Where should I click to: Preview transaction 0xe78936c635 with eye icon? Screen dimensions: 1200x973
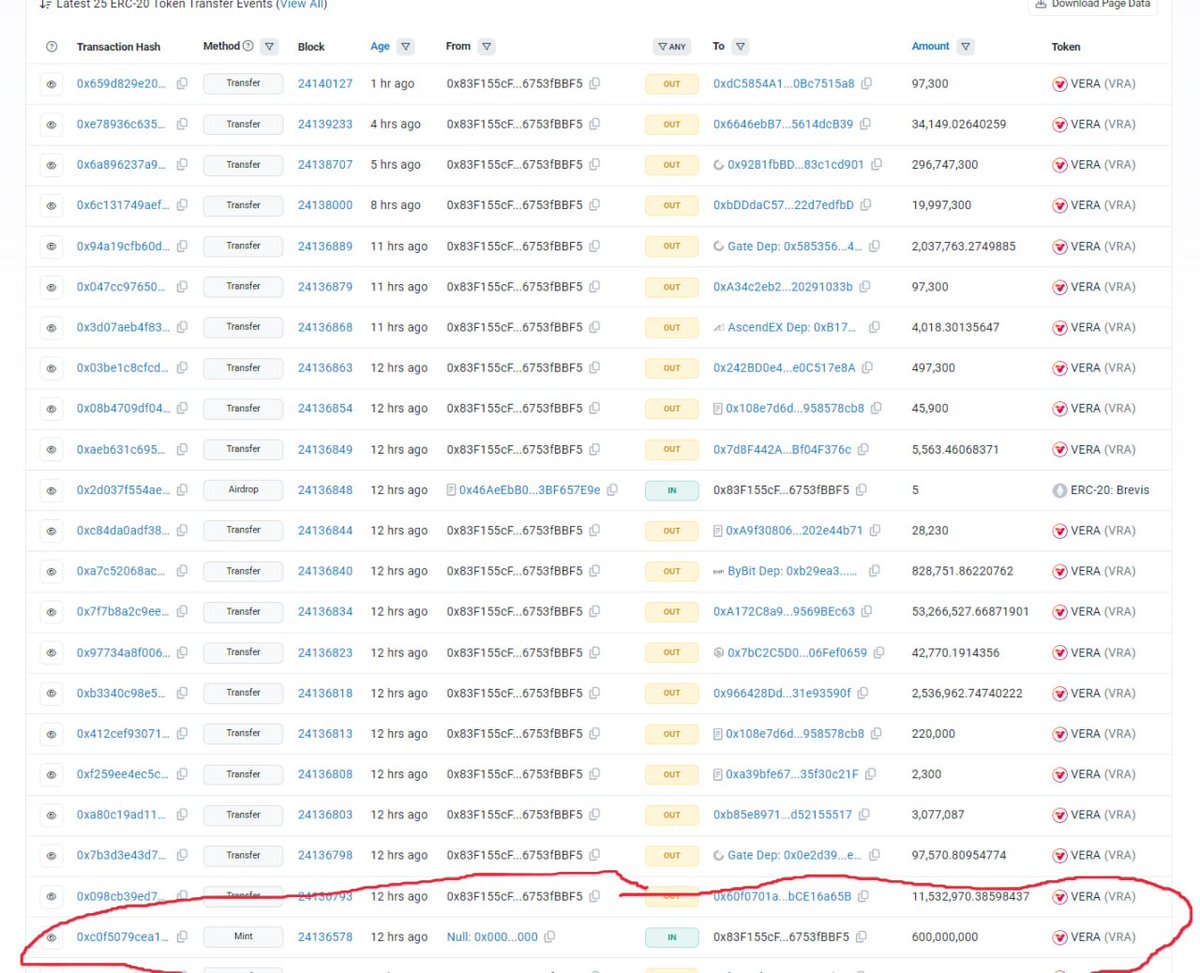click(51, 125)
